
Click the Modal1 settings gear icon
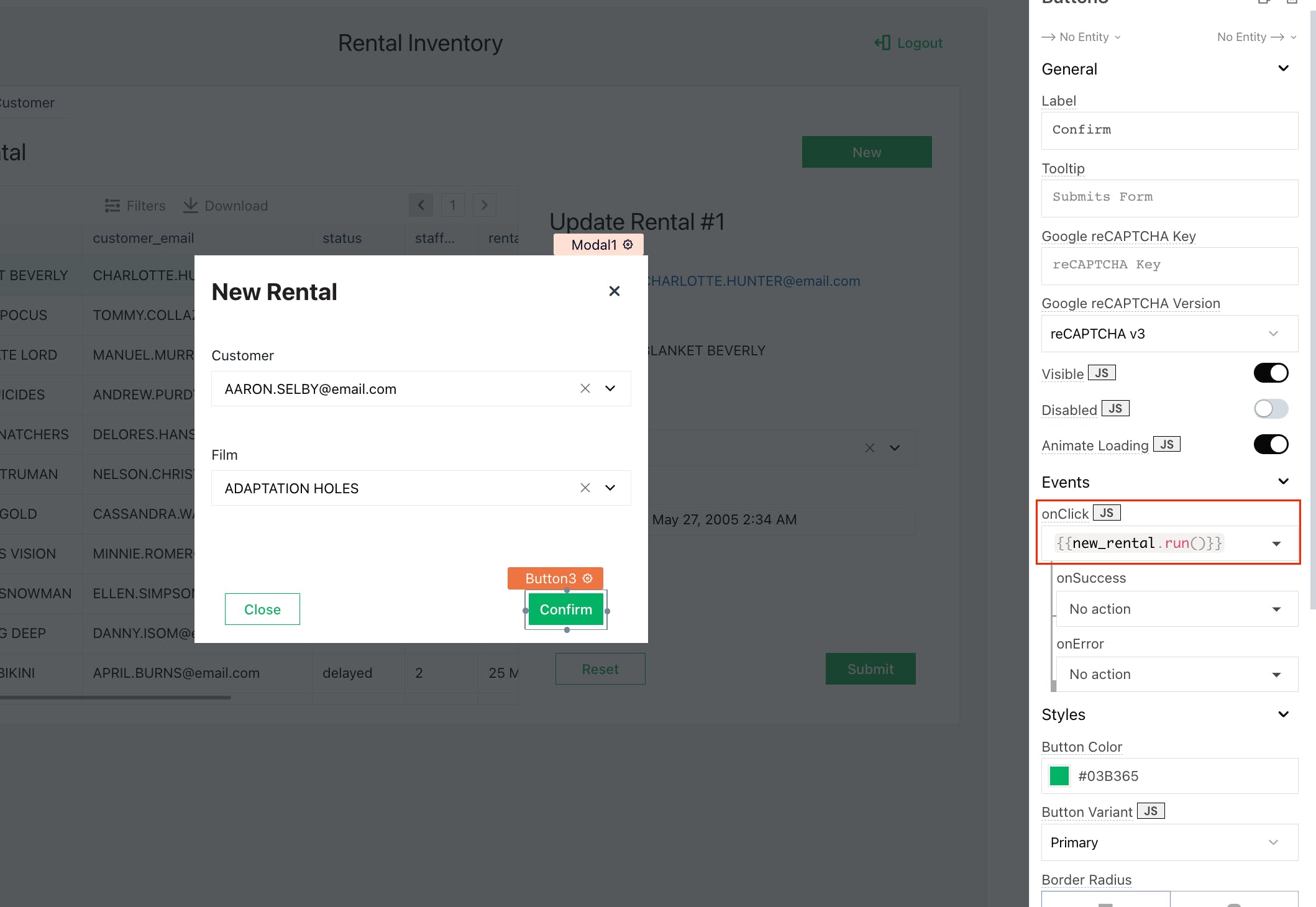pos(628,245)
